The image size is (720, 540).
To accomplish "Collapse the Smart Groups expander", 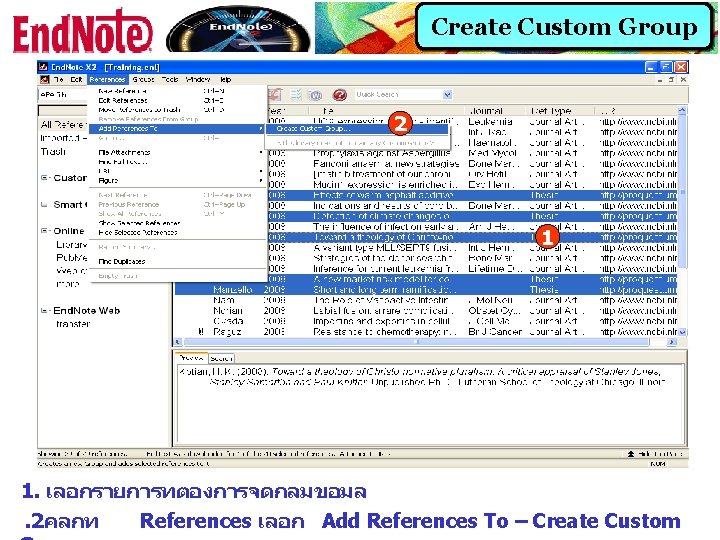I will pos(44,204).
